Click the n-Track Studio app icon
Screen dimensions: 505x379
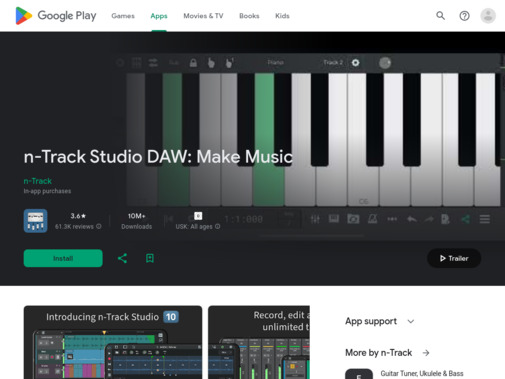pyautogui.click(x=35, y=221)
